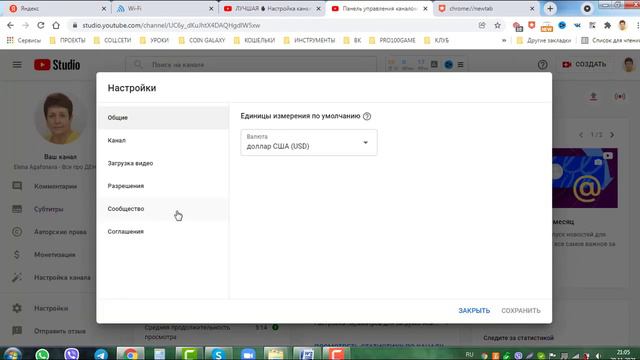Open Настройка канала in the sidebar

(x=48, y=278)
